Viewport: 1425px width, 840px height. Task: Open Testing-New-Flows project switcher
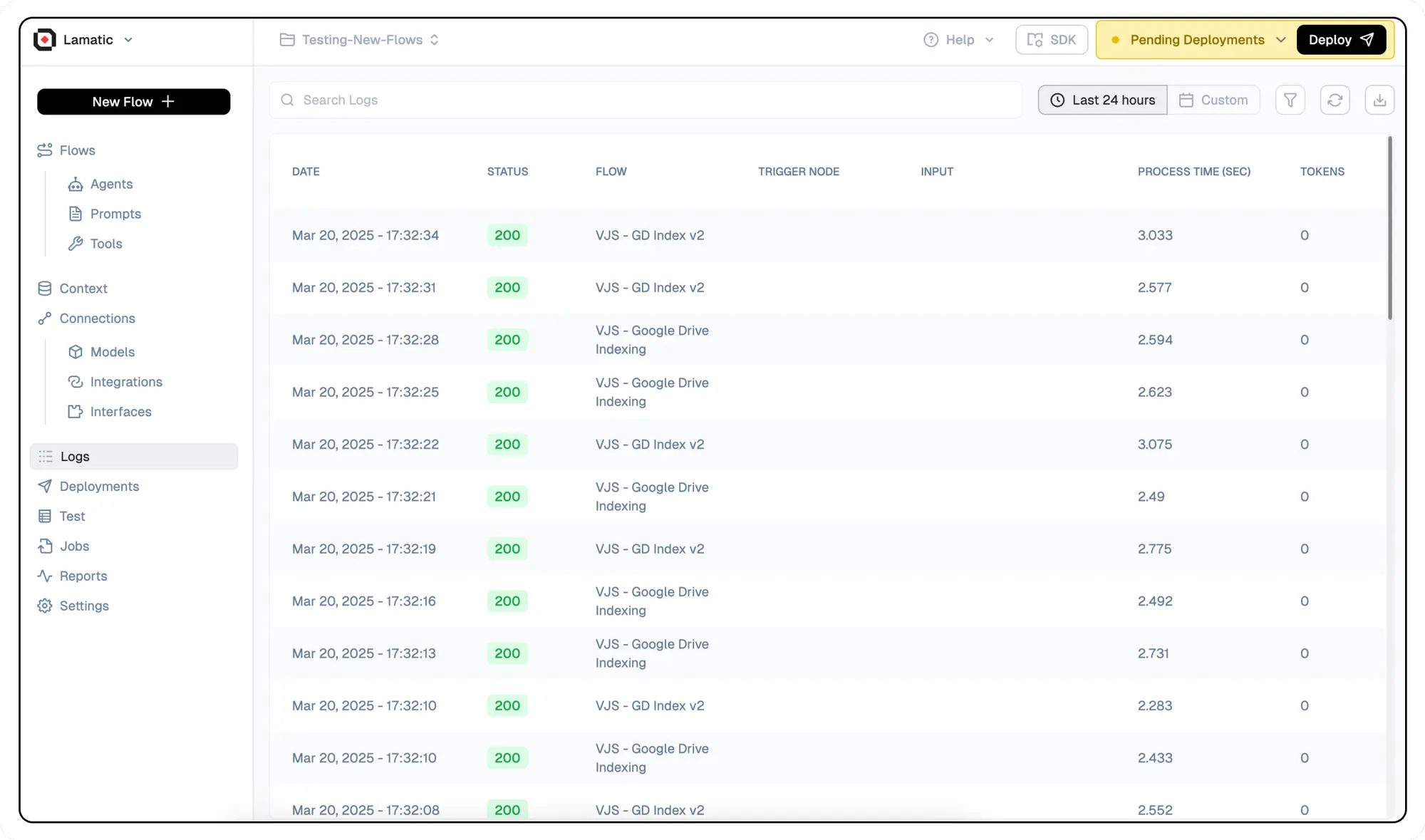tap(360, 40)
